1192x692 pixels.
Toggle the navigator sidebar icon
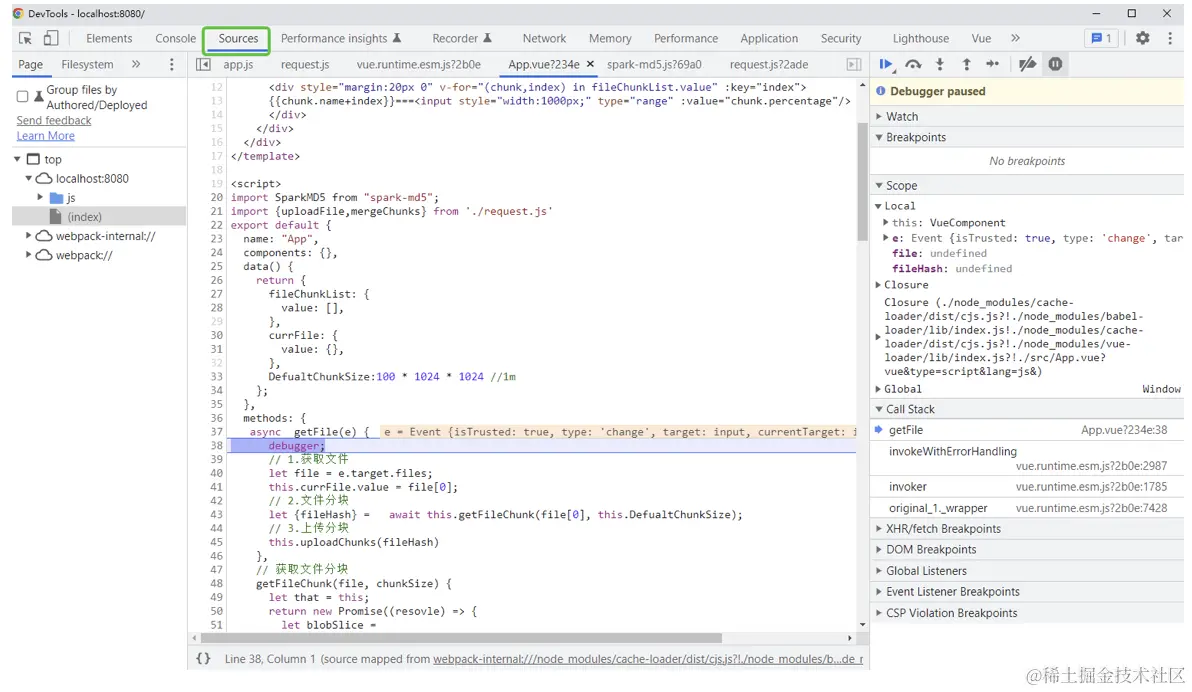point(203,65)
